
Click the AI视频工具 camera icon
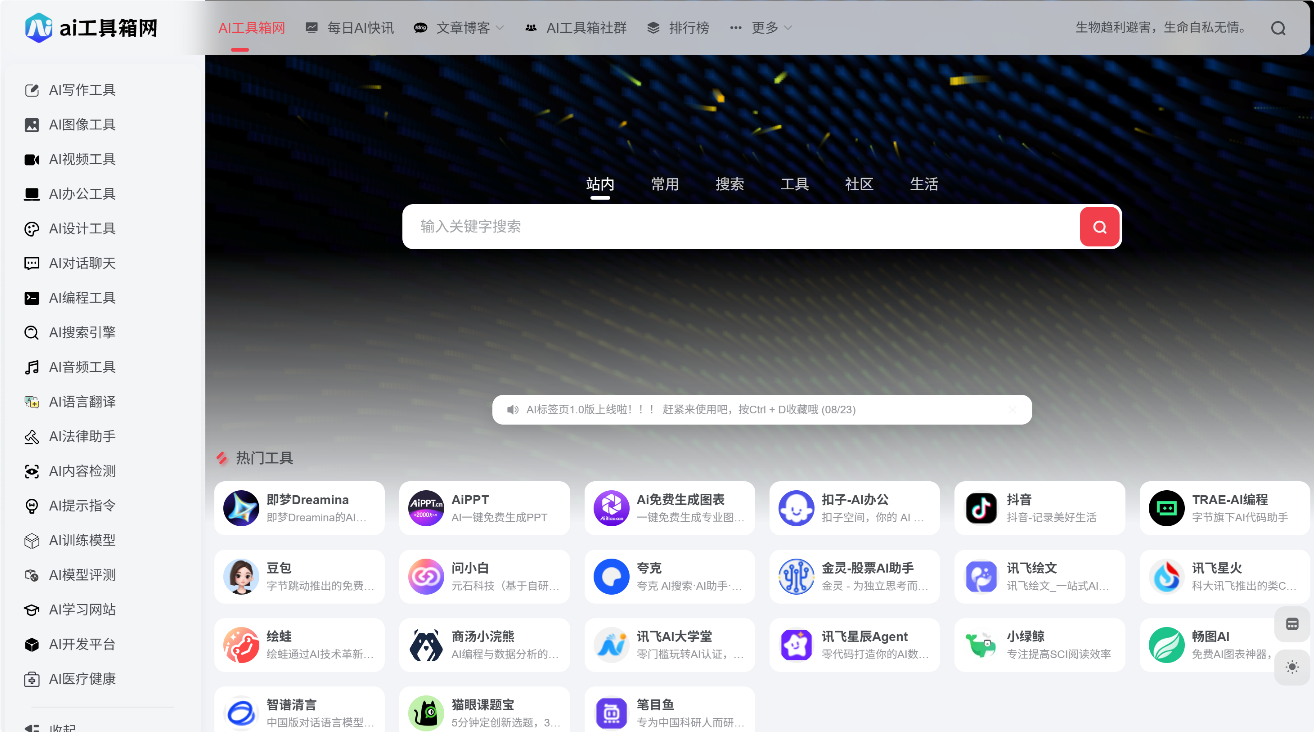pos(31,159)
